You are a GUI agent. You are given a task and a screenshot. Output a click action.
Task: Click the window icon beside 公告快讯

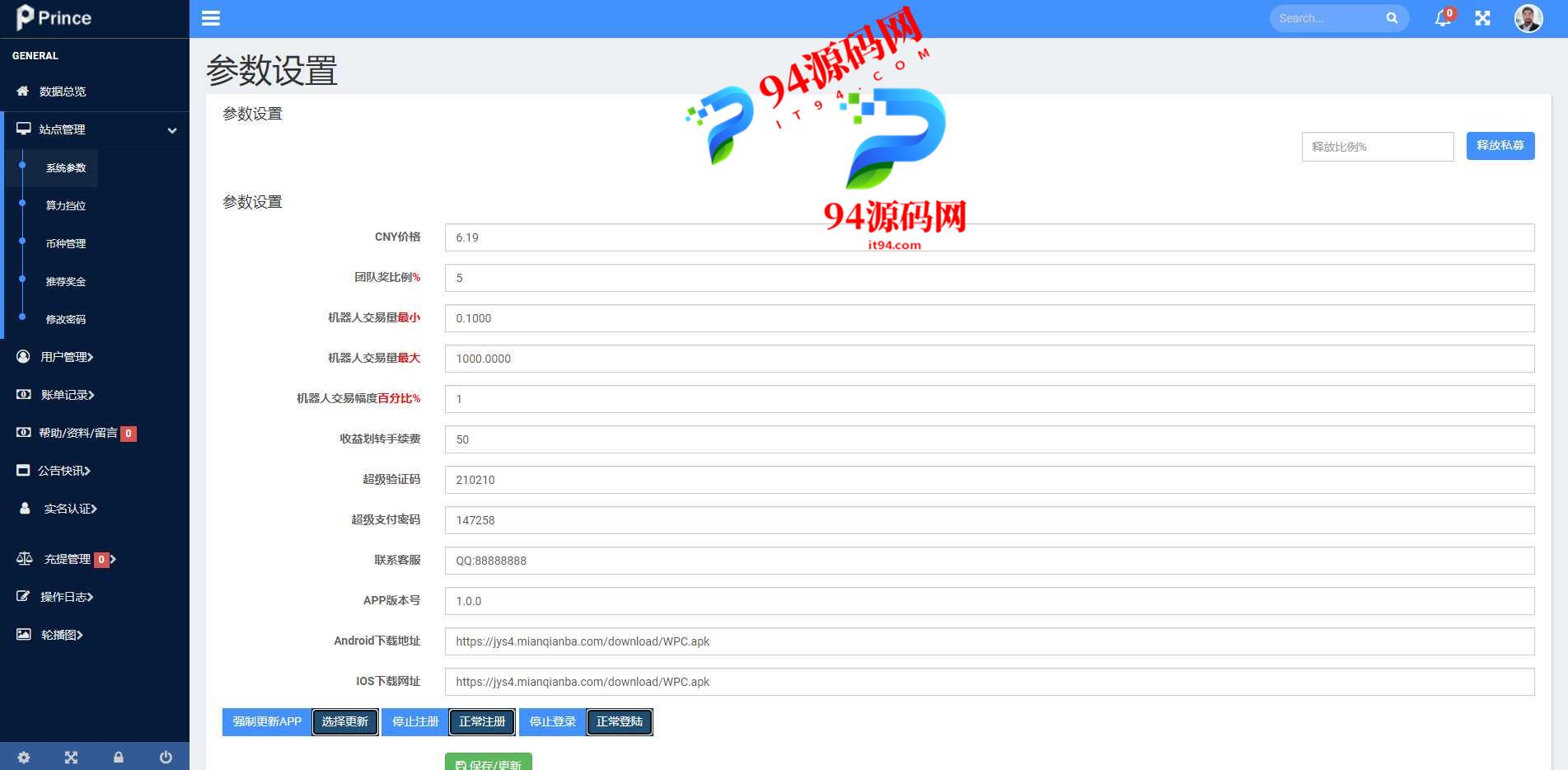coord(23,470)
